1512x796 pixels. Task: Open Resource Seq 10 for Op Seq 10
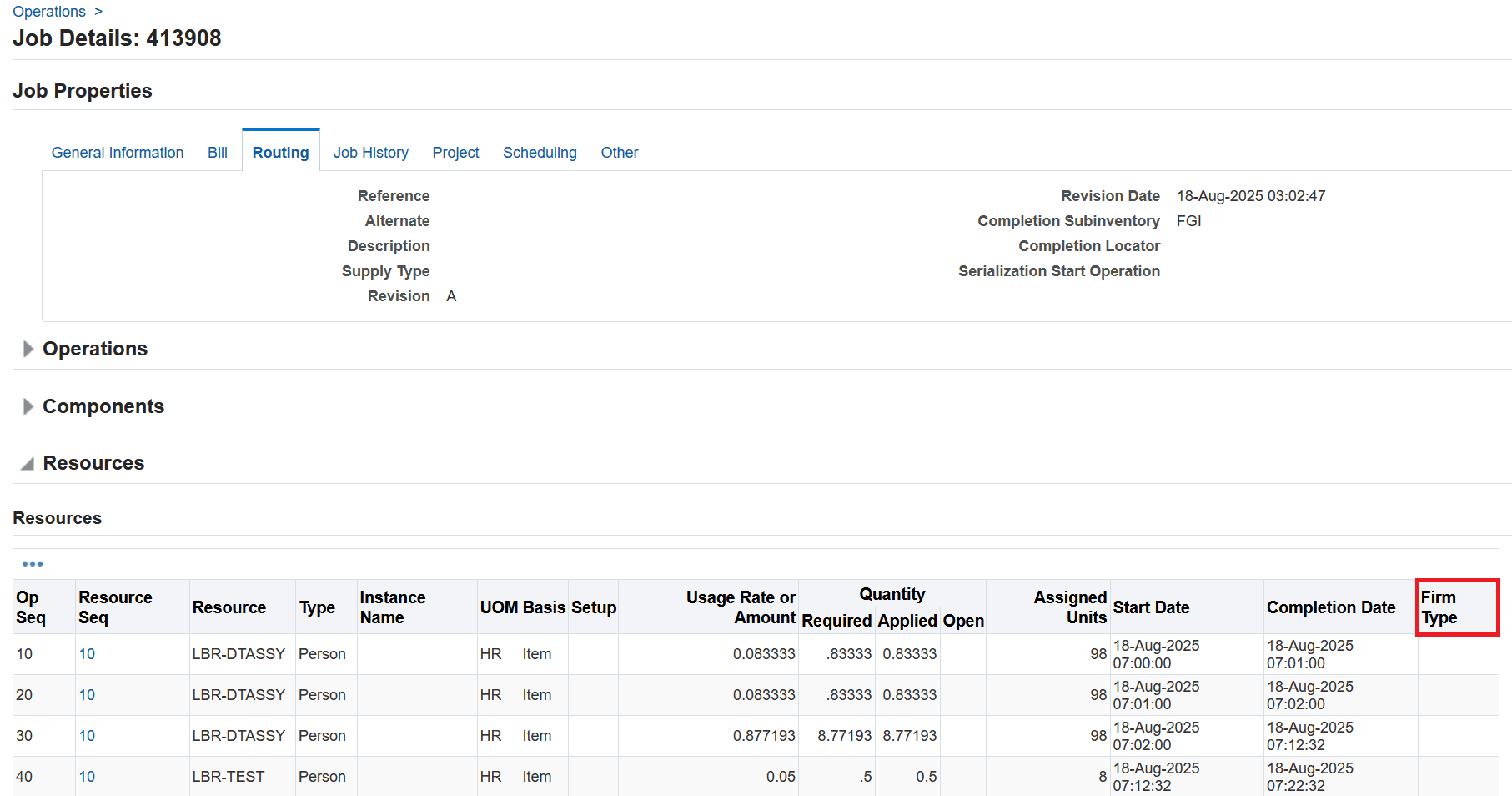tap(87, 654)
